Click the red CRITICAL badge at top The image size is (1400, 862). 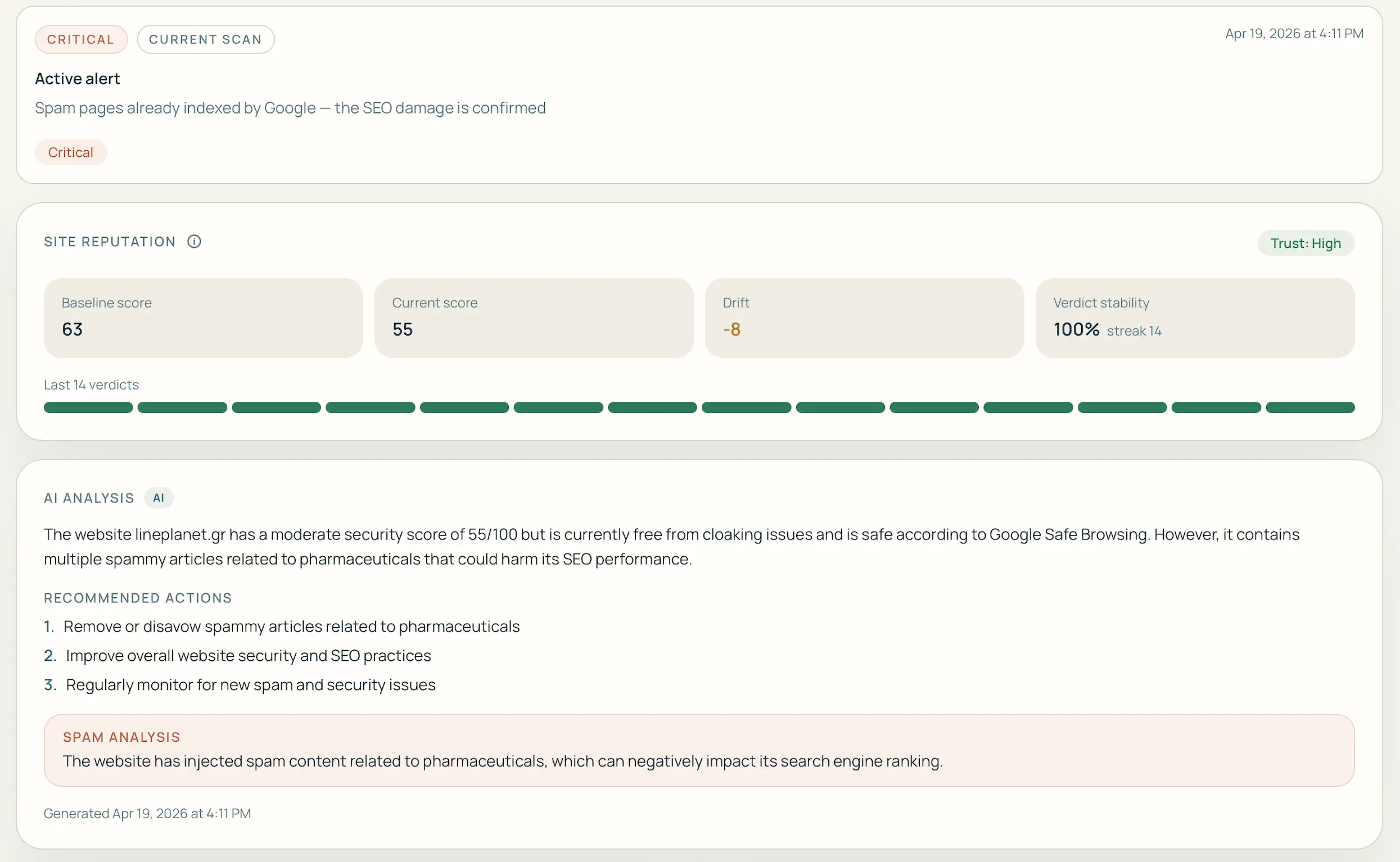[81, 39]
